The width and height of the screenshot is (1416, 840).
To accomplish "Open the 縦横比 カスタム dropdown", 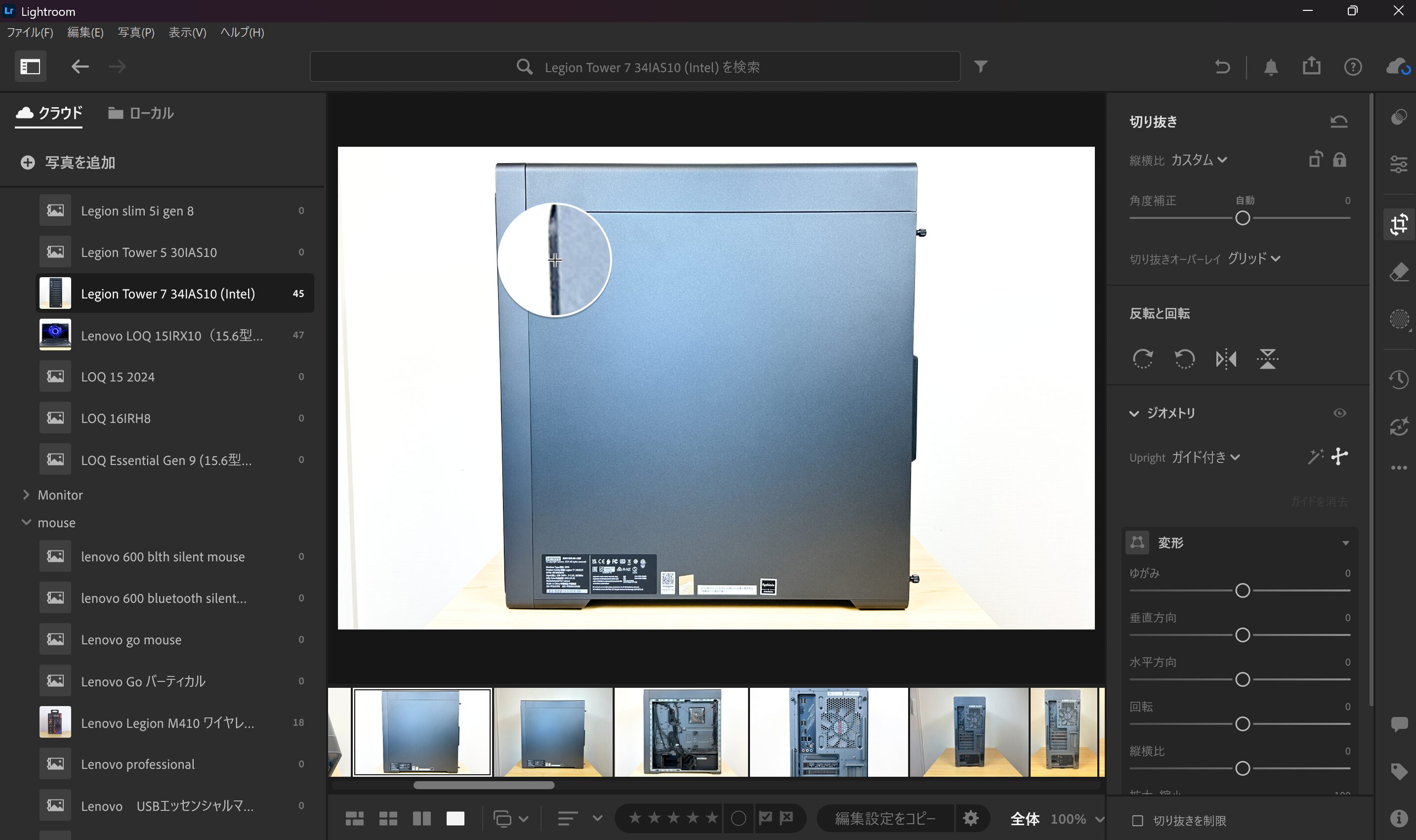I will (x=1200, y=160).
